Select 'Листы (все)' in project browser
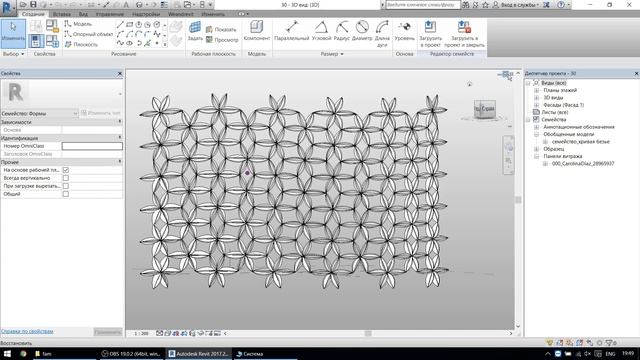This screenshot has width=640, height=360. [x=555, y=112]
